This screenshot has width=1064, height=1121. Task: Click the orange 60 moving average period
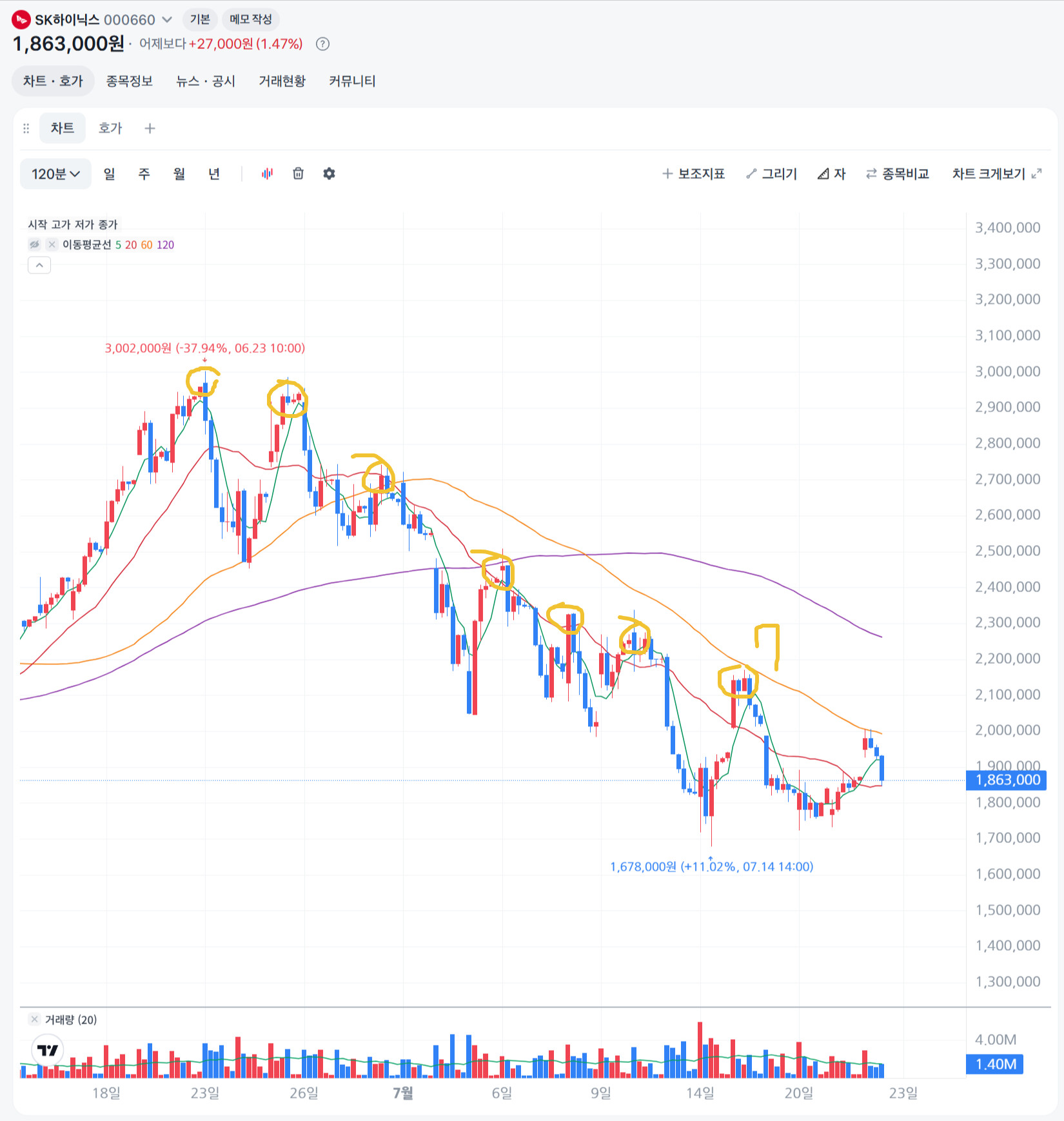[147, 245]
